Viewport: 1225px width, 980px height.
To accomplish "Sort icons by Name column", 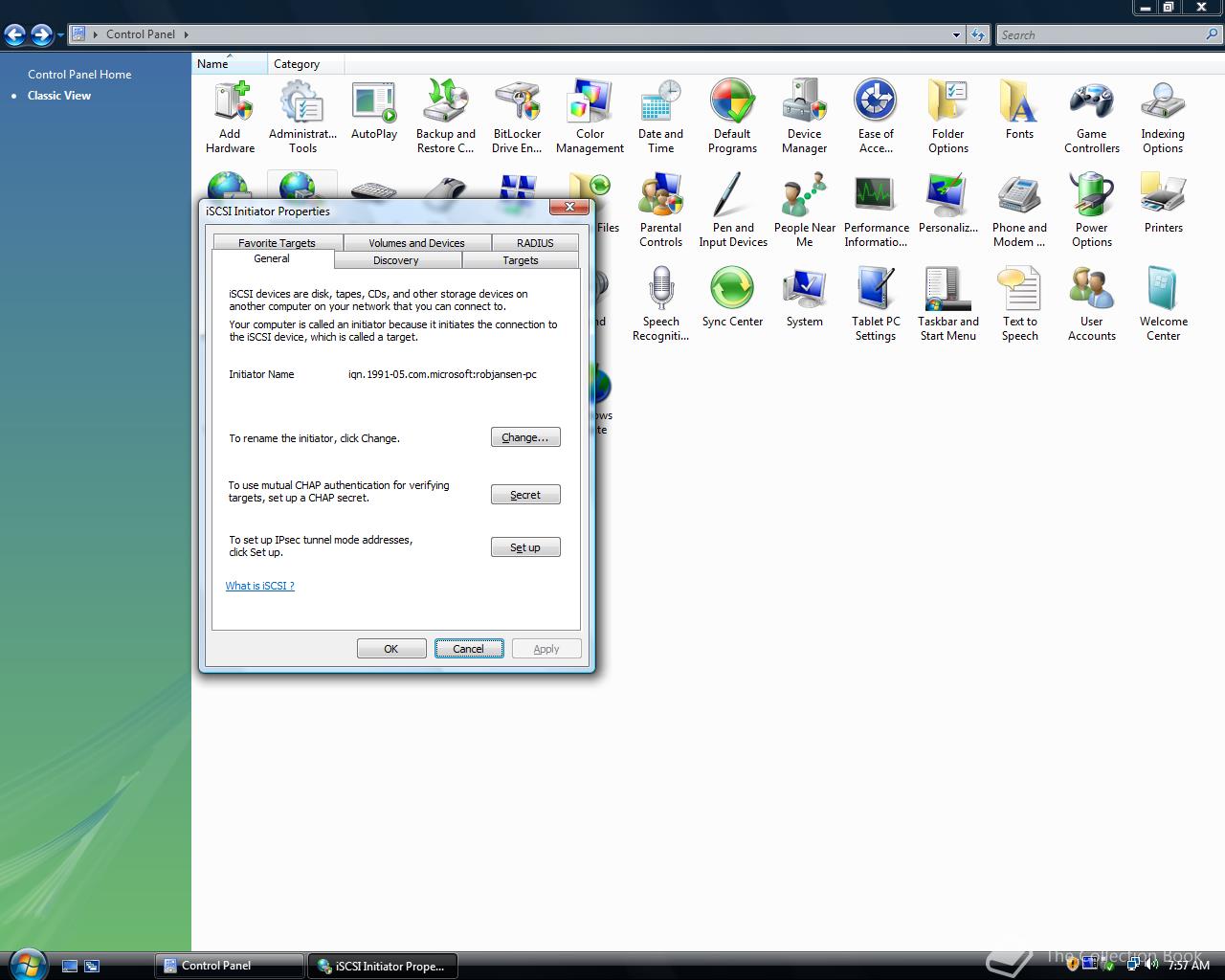I will (229, 64).
